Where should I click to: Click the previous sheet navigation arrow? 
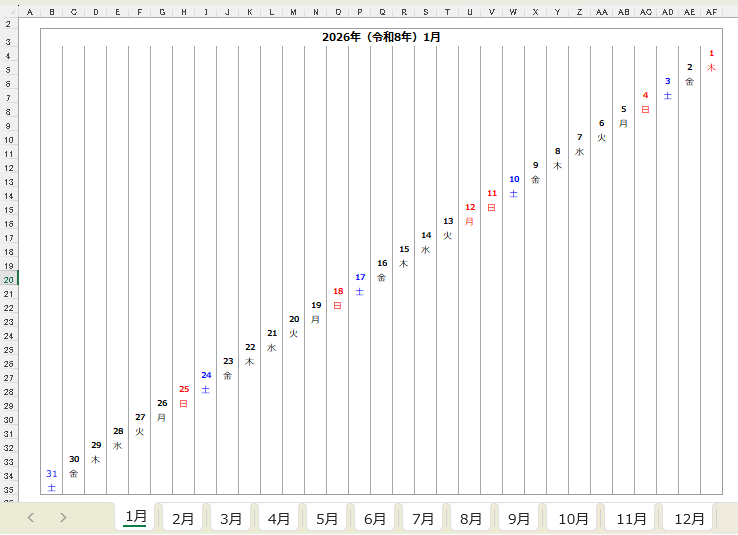point(31,517)
